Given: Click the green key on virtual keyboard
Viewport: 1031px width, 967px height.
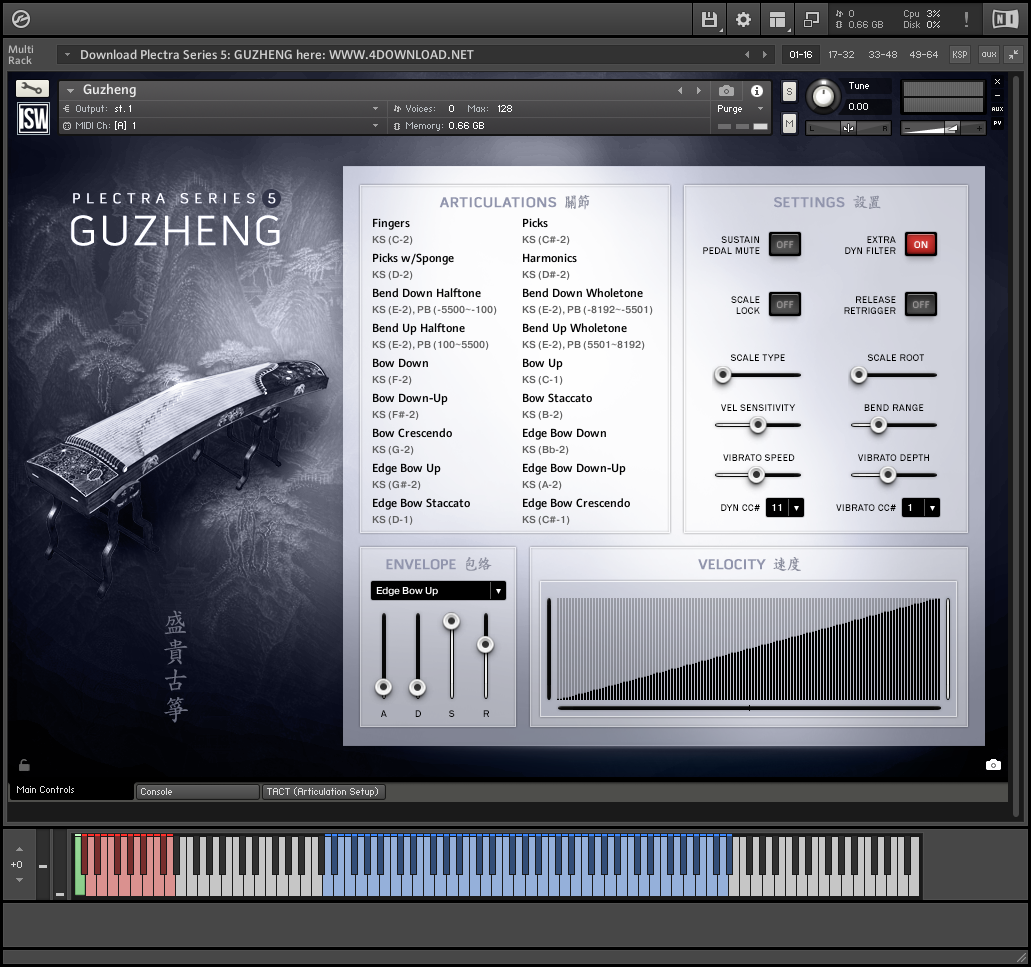Looking at the screenshot, I should 80,864.
